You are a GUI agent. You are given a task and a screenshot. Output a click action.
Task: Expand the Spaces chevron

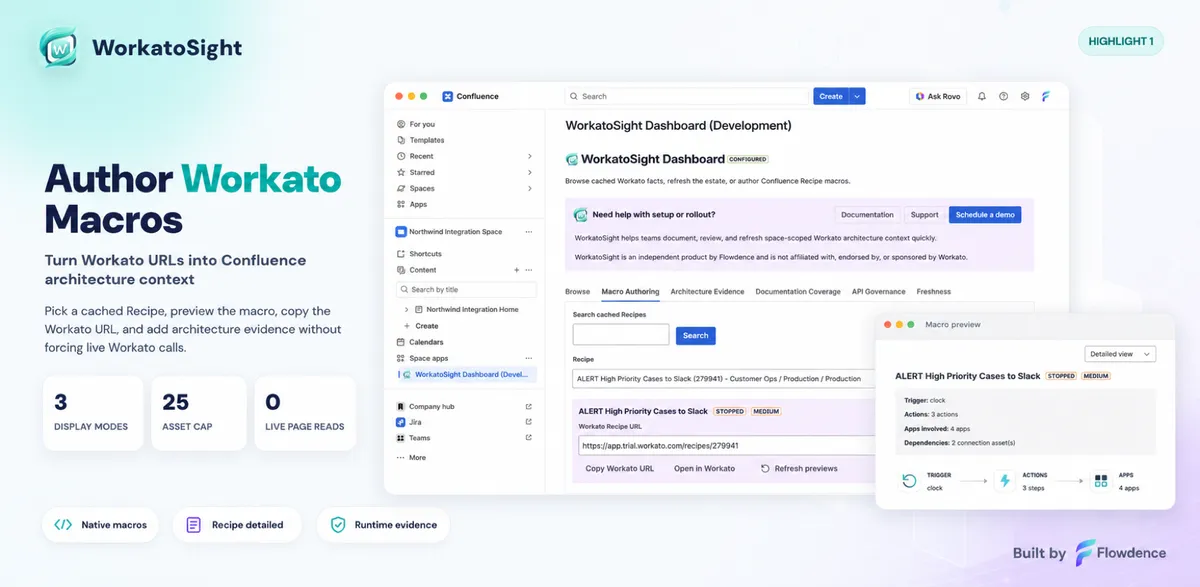(x=530, y=188)
